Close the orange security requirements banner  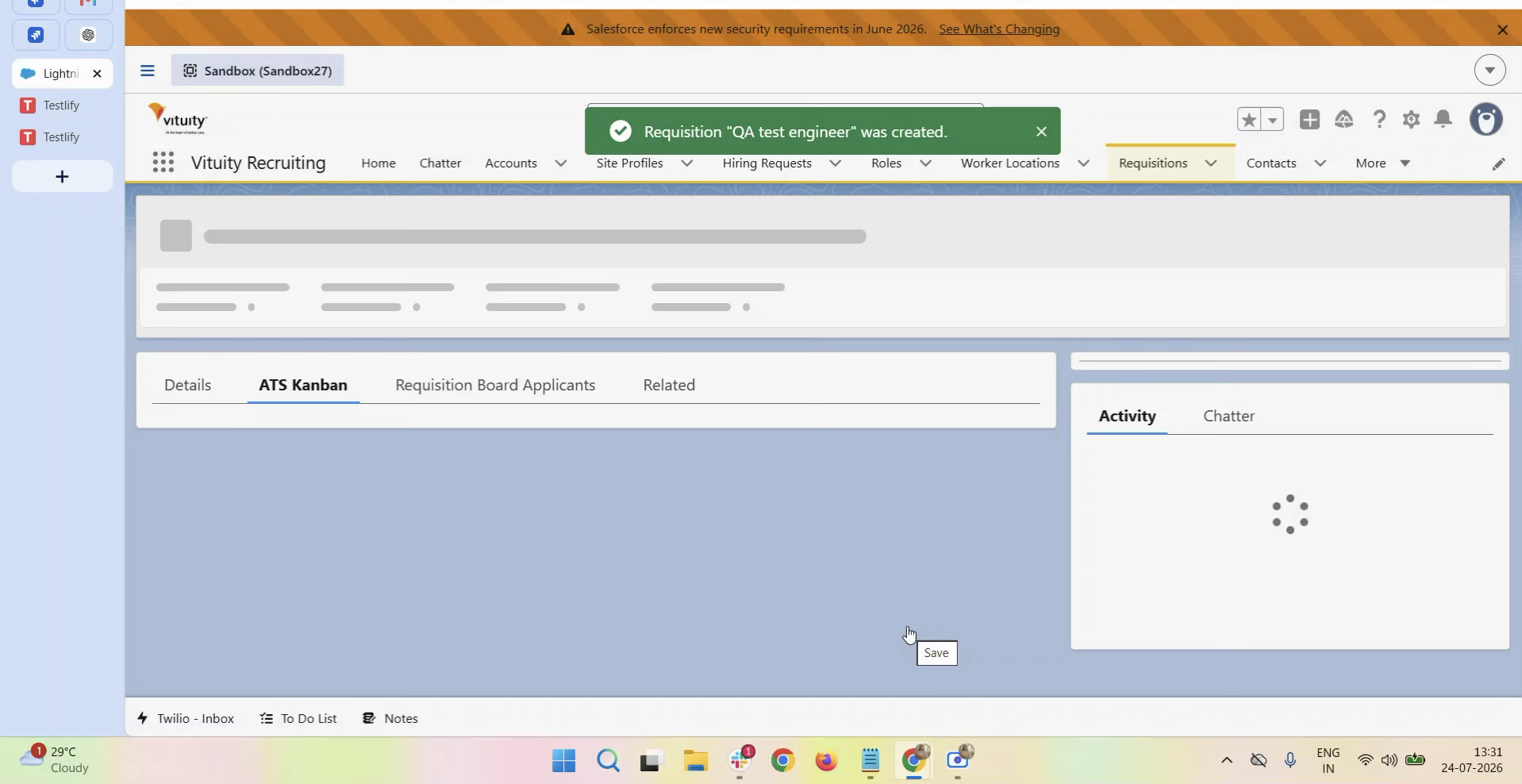[1502, 29]
